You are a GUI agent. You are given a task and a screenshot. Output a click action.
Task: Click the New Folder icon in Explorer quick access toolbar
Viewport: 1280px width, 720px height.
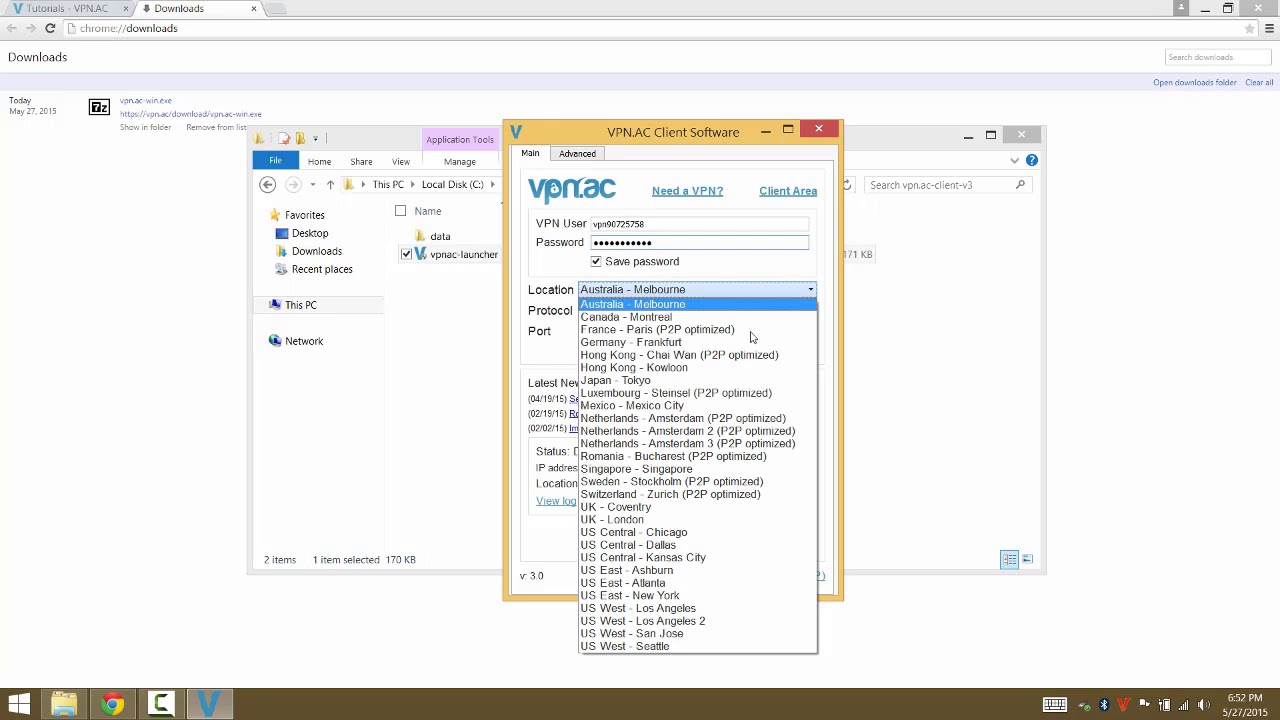299,138
